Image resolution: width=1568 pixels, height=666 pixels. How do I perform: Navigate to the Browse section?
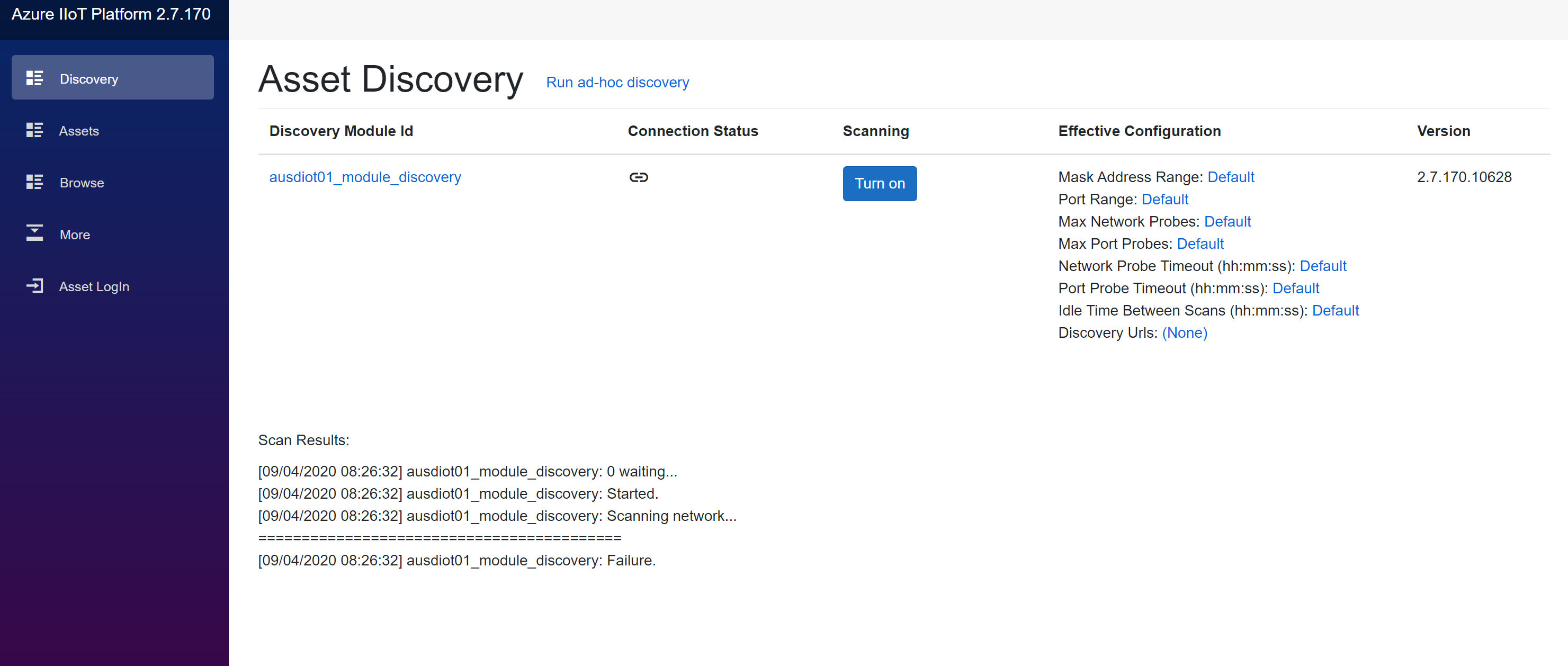point(82,182)
